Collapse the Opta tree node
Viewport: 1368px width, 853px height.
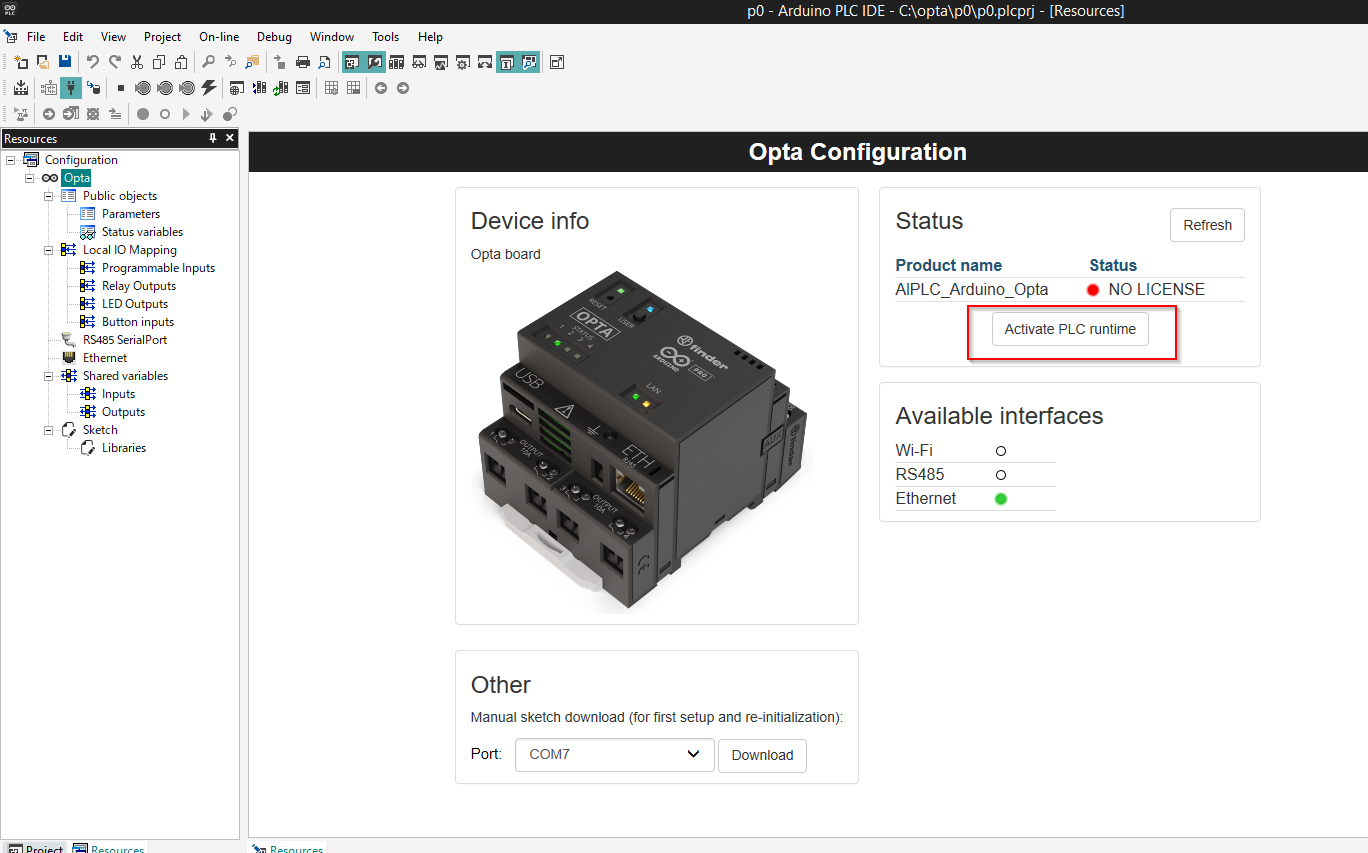coord(30,178)
